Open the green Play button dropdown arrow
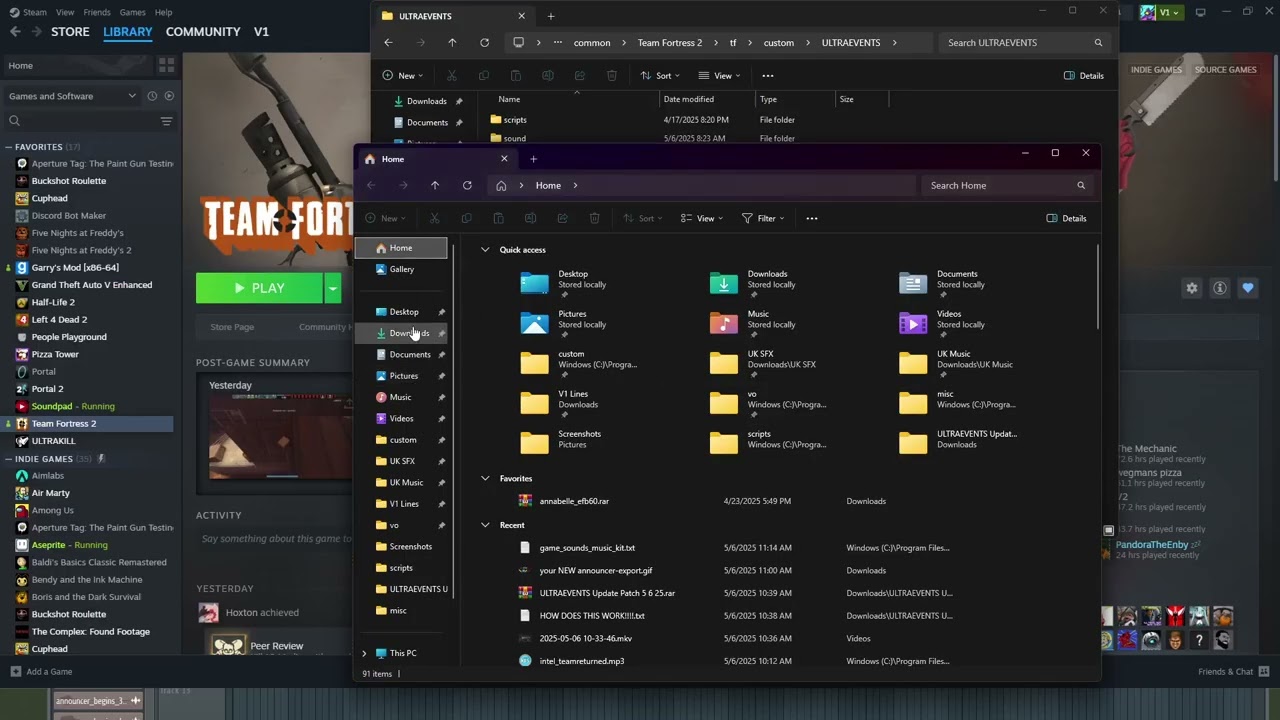 332,288
